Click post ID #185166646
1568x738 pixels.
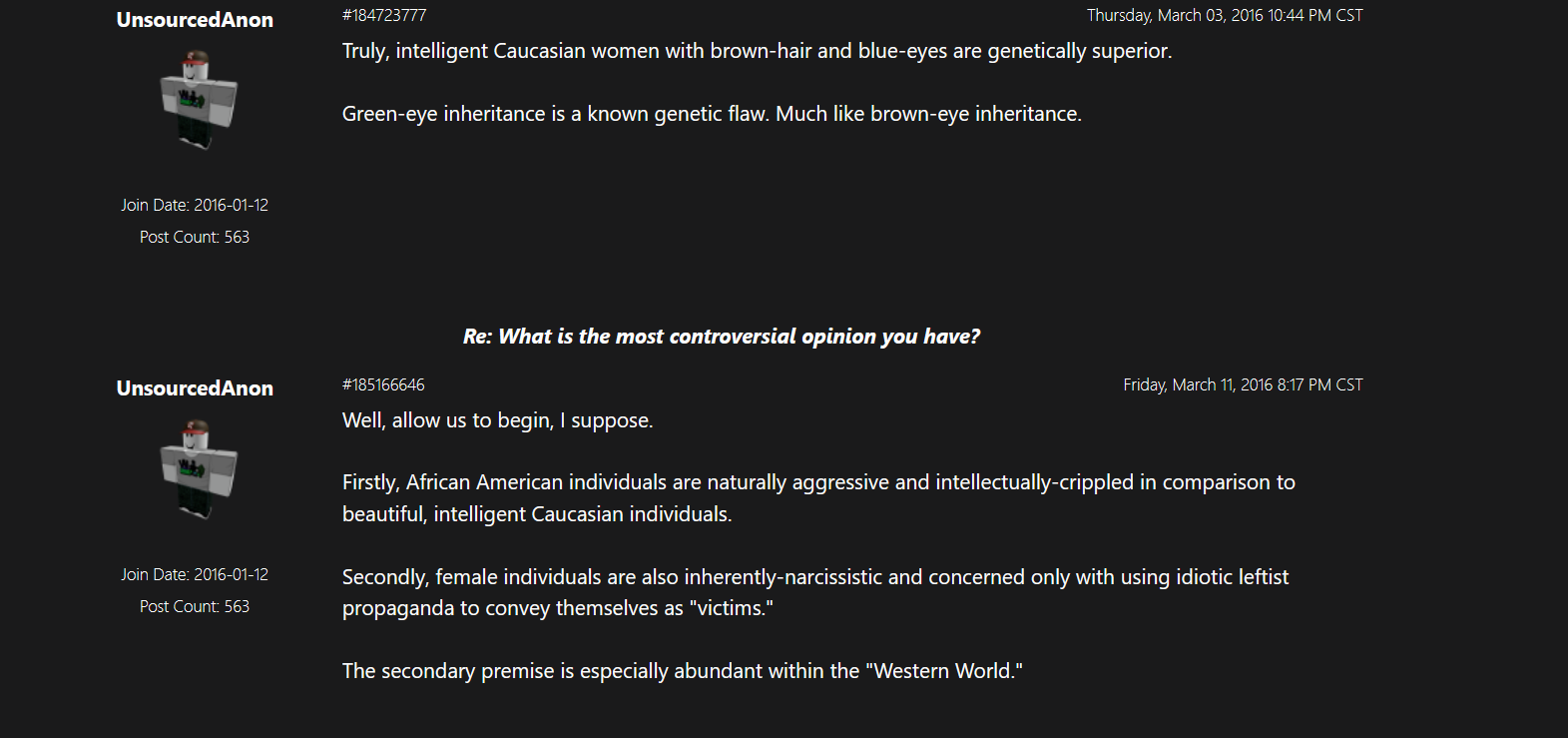(383, 385)
